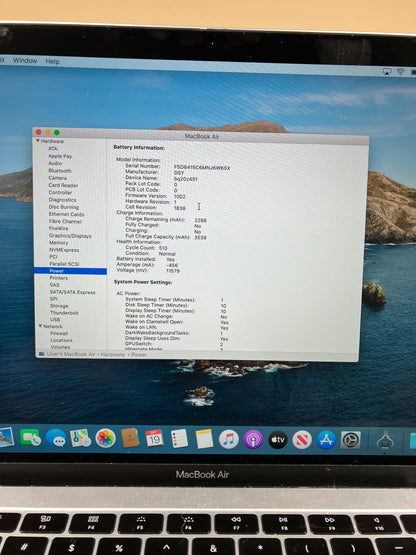Select Memory in the sidebar
The image size is (416, 555).
click(x=59, y=242)
